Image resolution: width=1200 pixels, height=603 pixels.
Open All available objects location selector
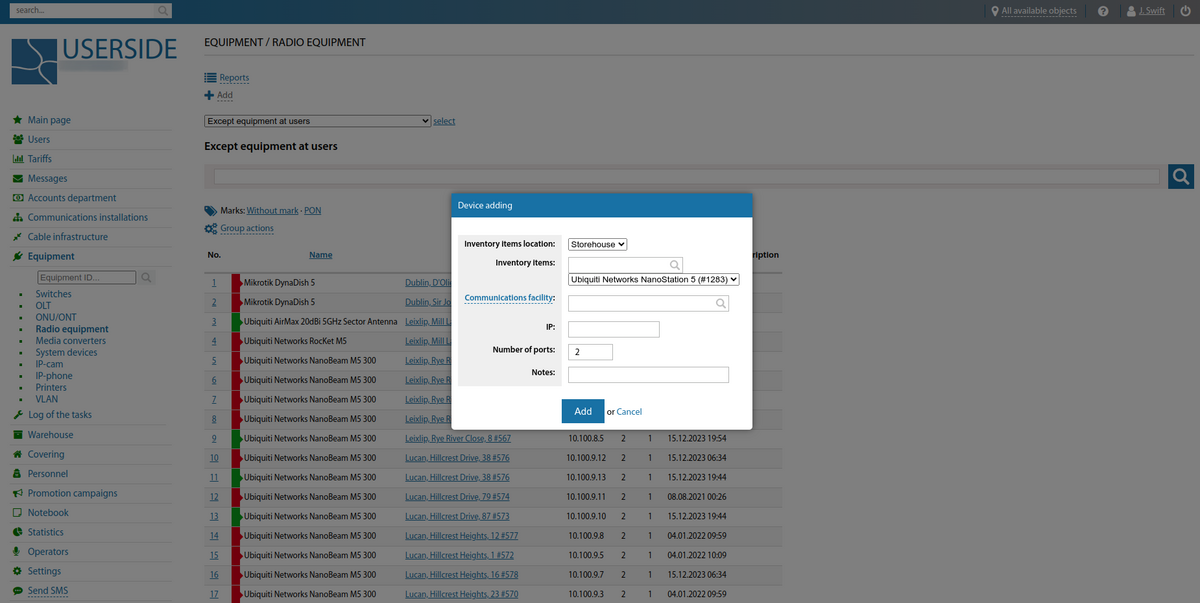(1038, 11)
